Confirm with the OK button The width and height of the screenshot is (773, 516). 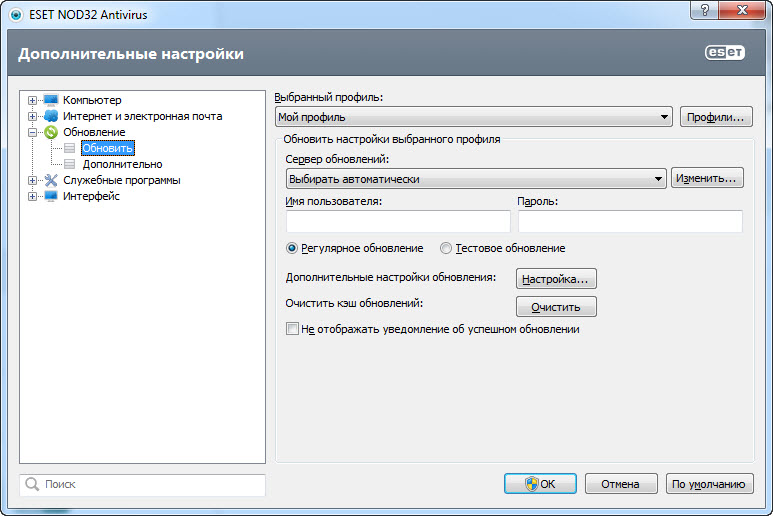point(540,484)
